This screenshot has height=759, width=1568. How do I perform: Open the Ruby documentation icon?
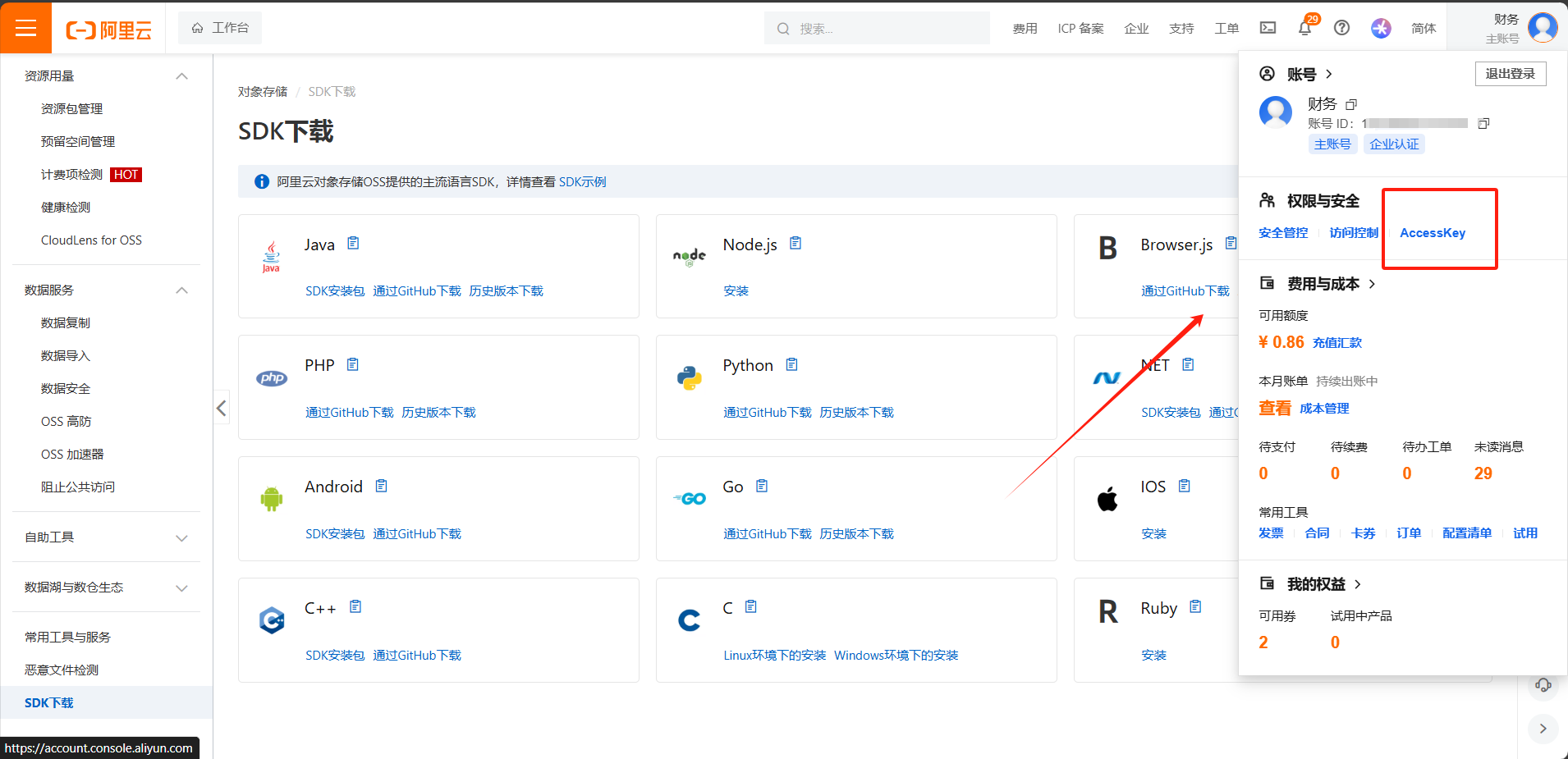click(x=1195, y=606)
